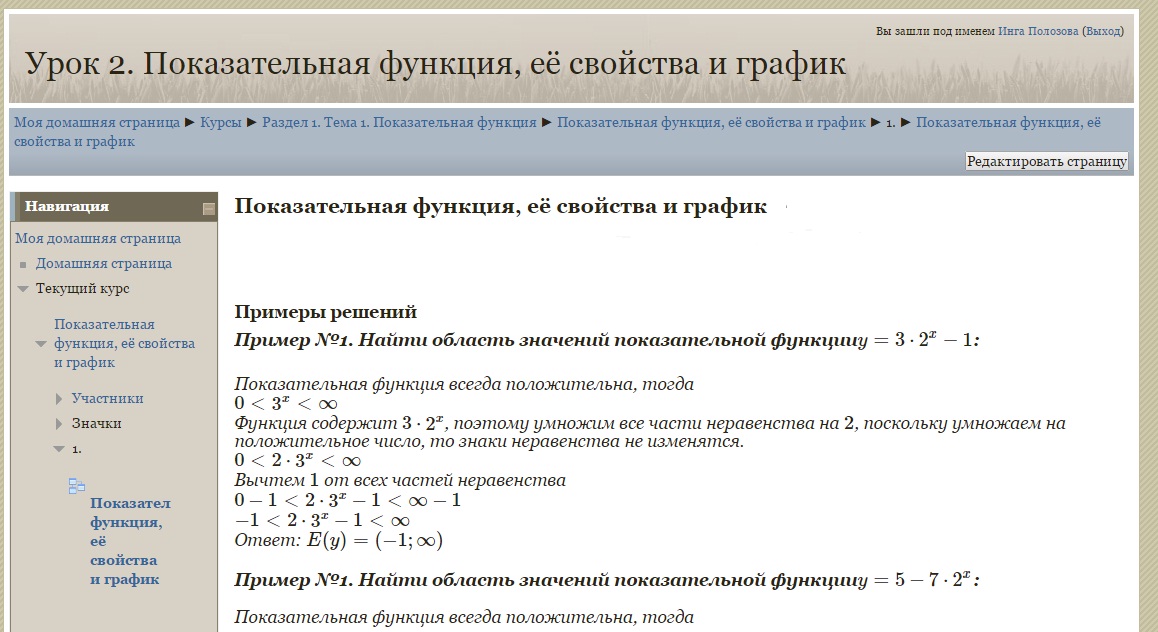The height and width of the screenshot is (632, 1158).
Task: Open Участники in the navigation tree
Action: tap(108, 399)
